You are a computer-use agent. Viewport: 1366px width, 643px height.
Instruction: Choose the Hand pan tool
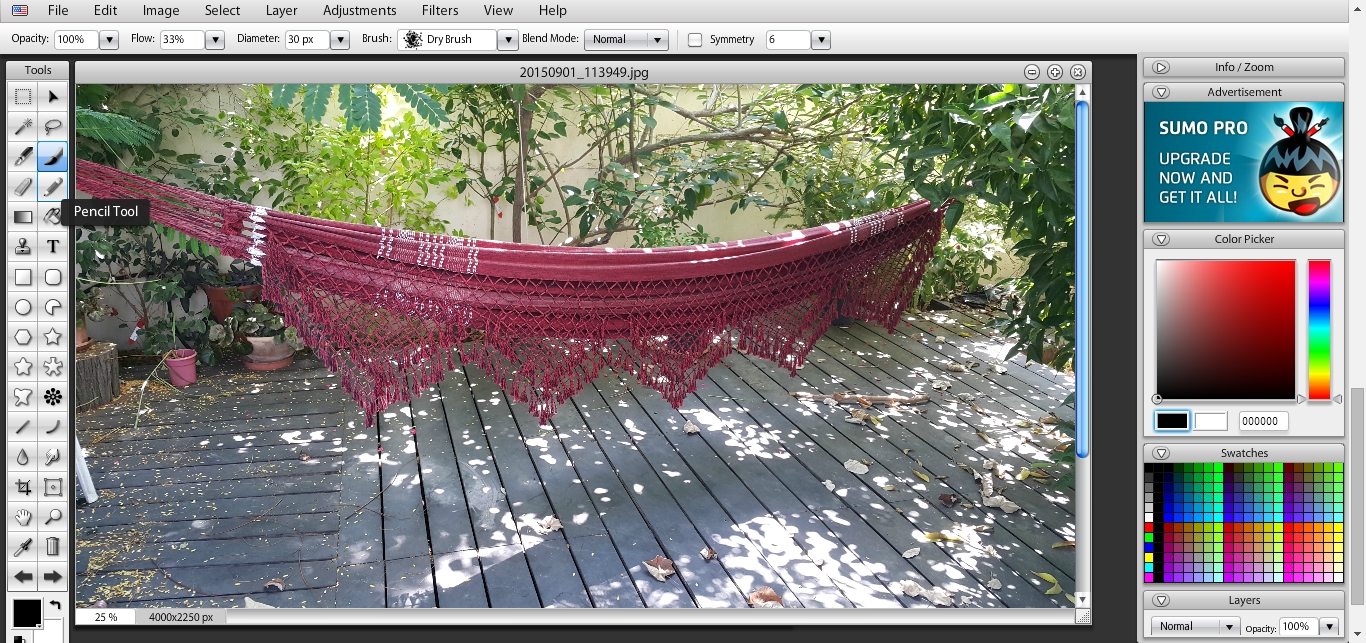[x=23, y=517]
